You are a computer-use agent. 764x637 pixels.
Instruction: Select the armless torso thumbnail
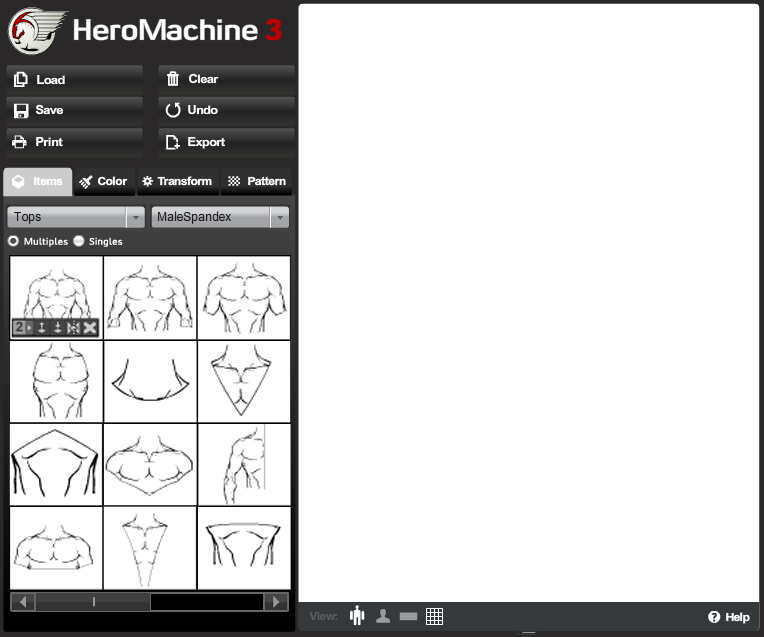57,381
